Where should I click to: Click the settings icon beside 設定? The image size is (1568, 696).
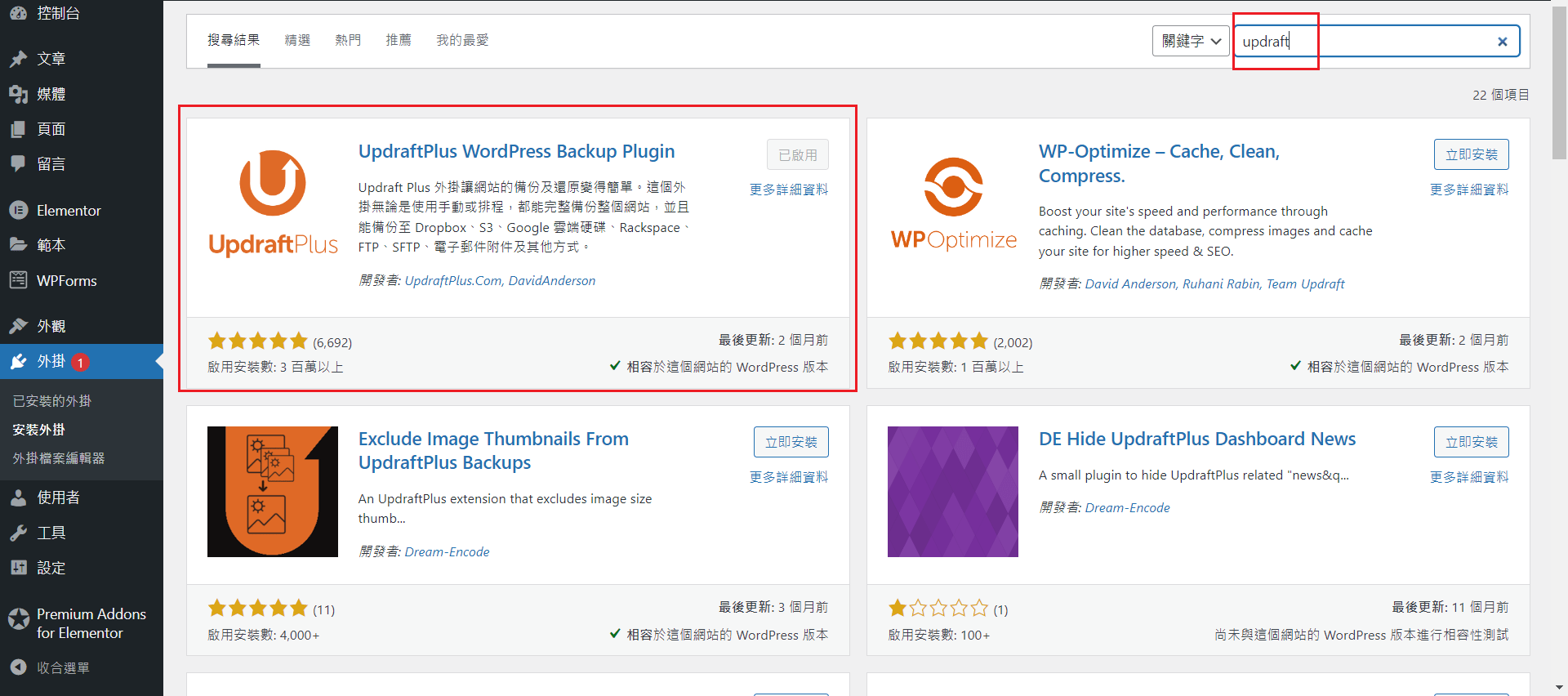pos(18,567)
